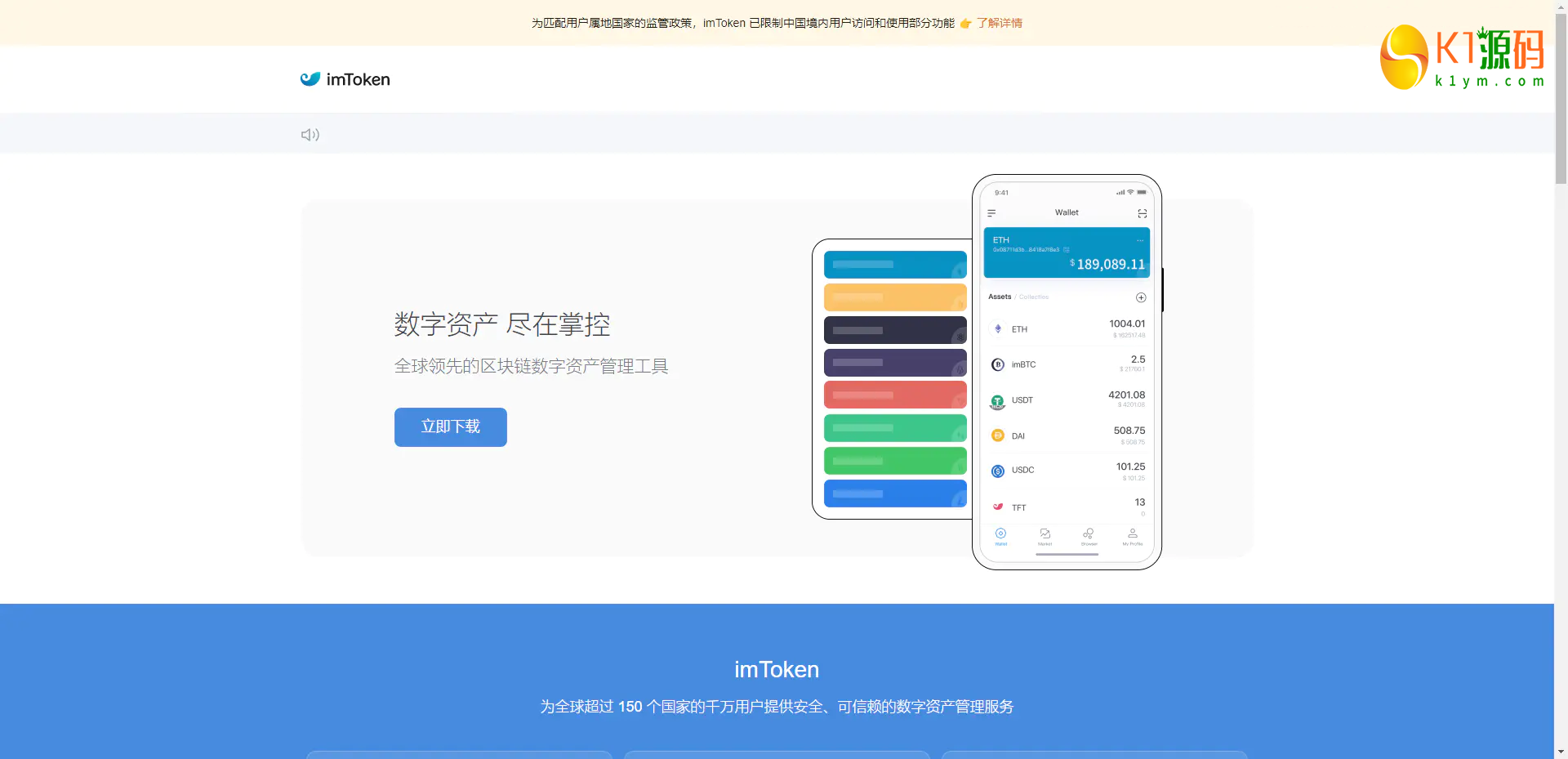Viewport: 1568px width, 759px height.
Task: Select the Market tab in the phone mockup
Action: [1045, 537]
